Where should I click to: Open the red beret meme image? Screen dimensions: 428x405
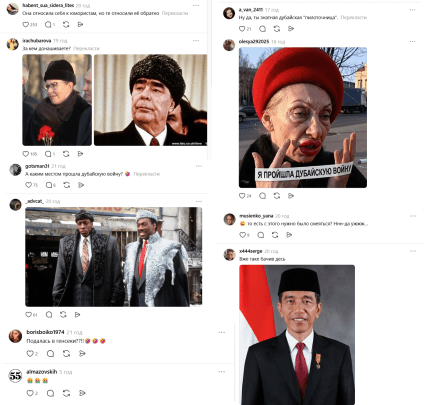303,118
